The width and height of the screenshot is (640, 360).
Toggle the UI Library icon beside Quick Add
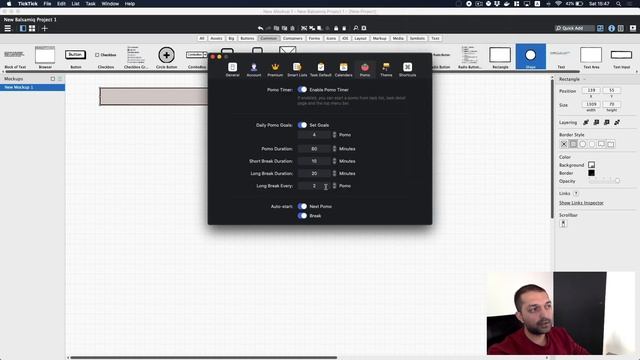tap(600, 28)
